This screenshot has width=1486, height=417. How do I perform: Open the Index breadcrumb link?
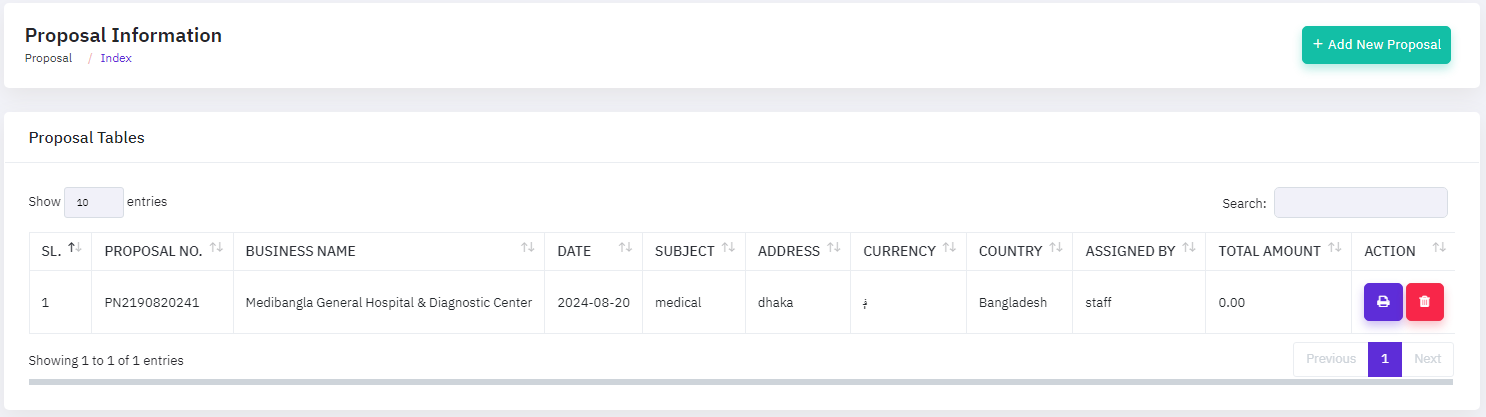pos(116,58)
